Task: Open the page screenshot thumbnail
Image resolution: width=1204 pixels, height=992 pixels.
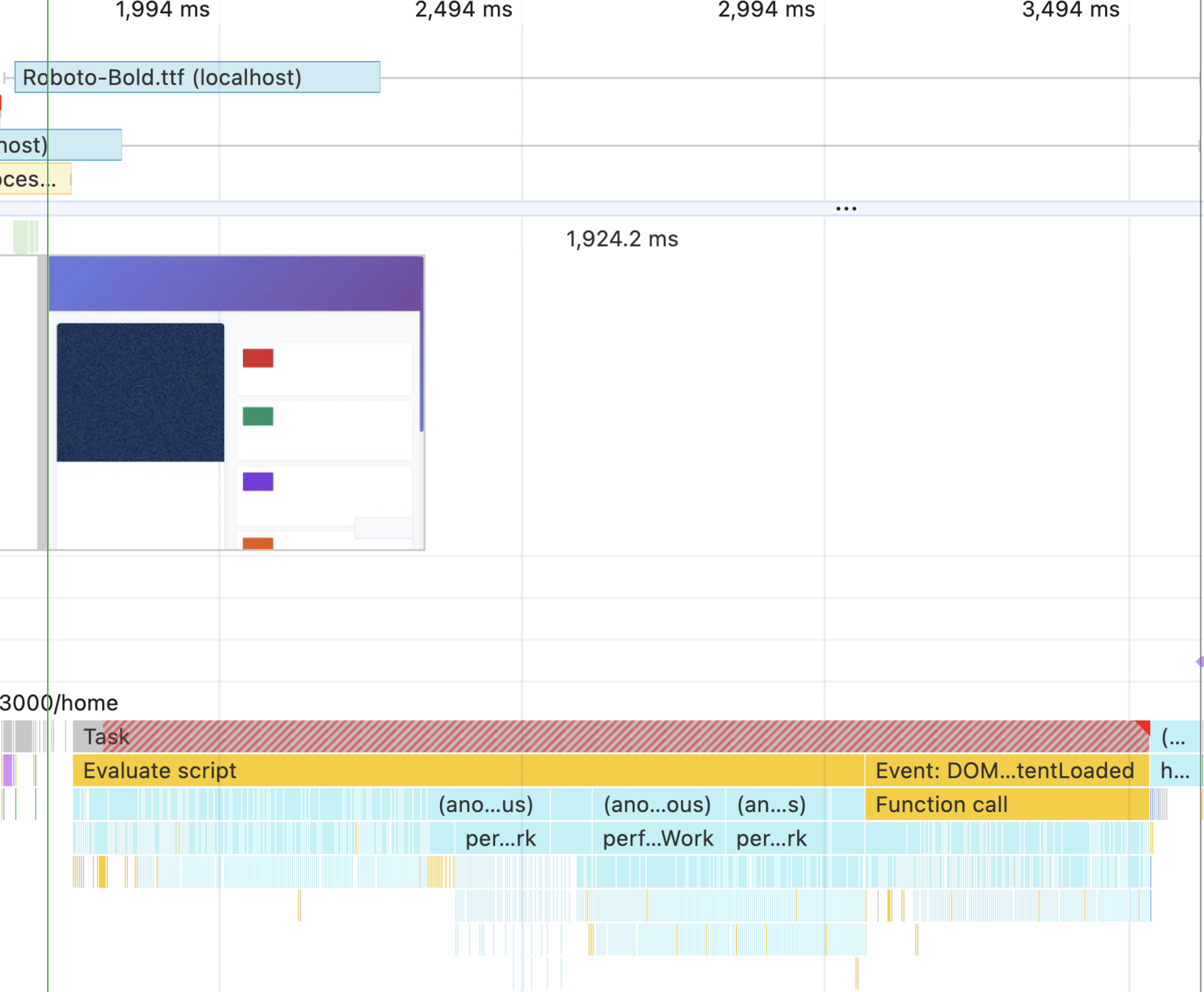Action: (235, 403)
